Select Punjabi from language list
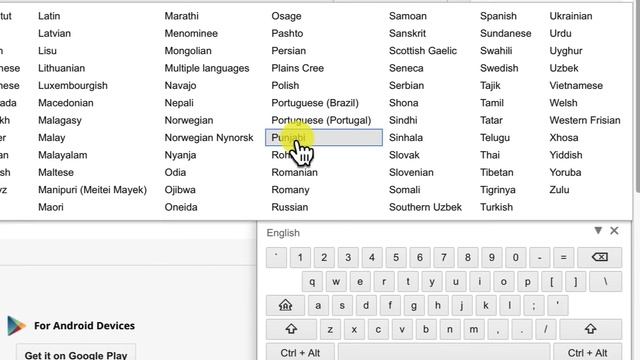Viewport: 640px width, 360px height. [x=324, y=138]
